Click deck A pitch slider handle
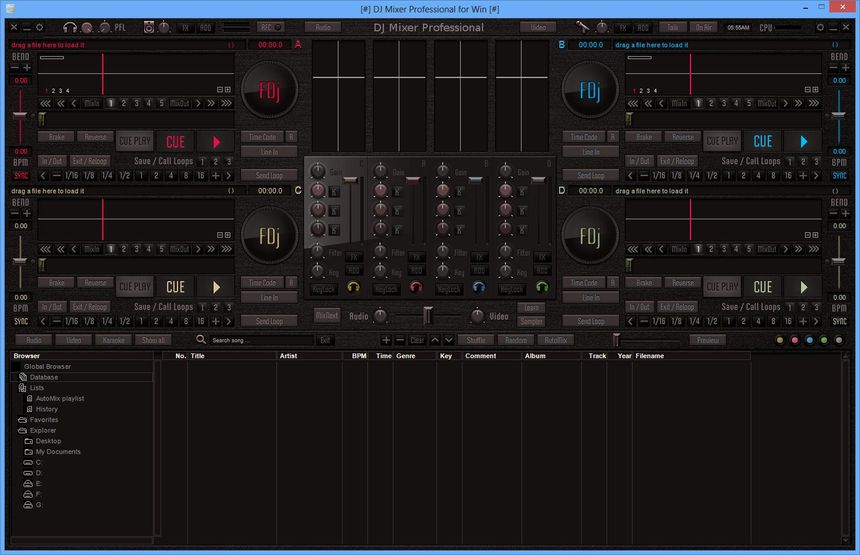The width and height of the screenshot is (860, 555). [20, 116]
